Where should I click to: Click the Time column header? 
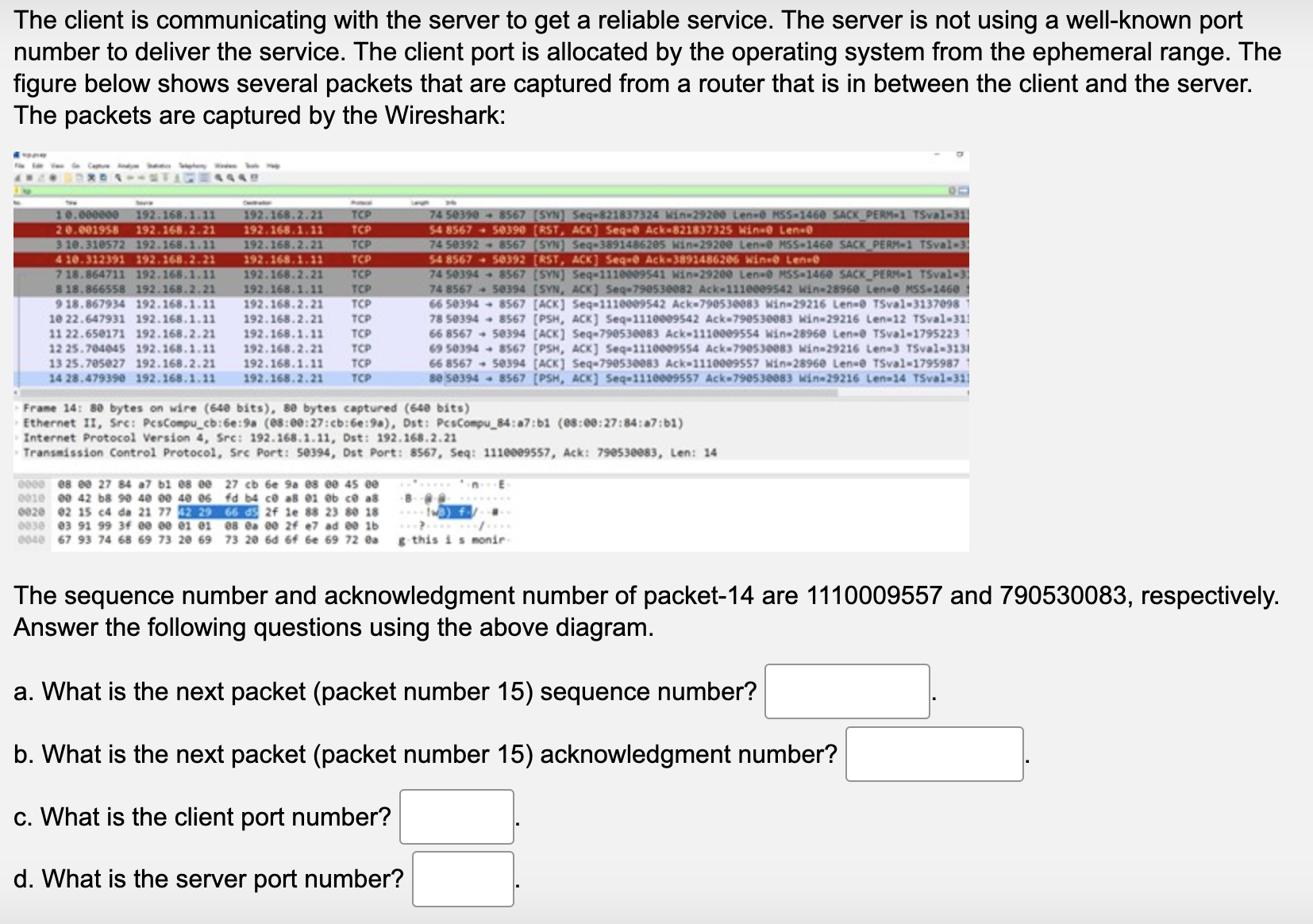point(71,203)
